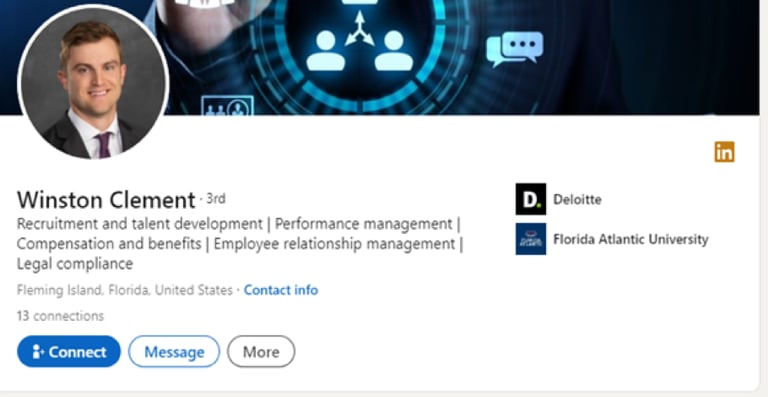The image size is (768, 397).
Task: Click the small group icon at banner bottom
Action: click(227, 106)
